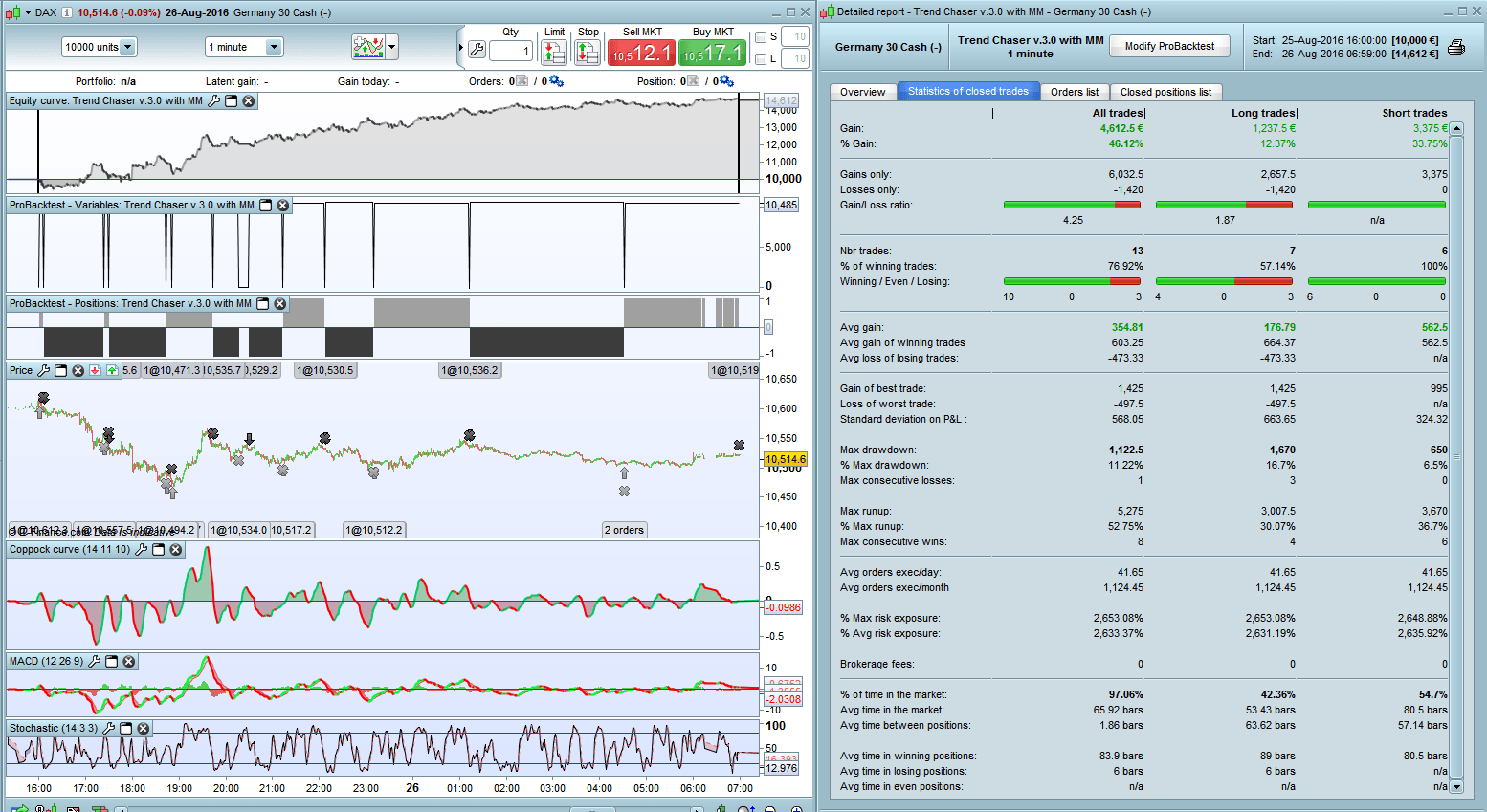Click the Limit order icon
1487x812 pixels.
click(554, 52)
